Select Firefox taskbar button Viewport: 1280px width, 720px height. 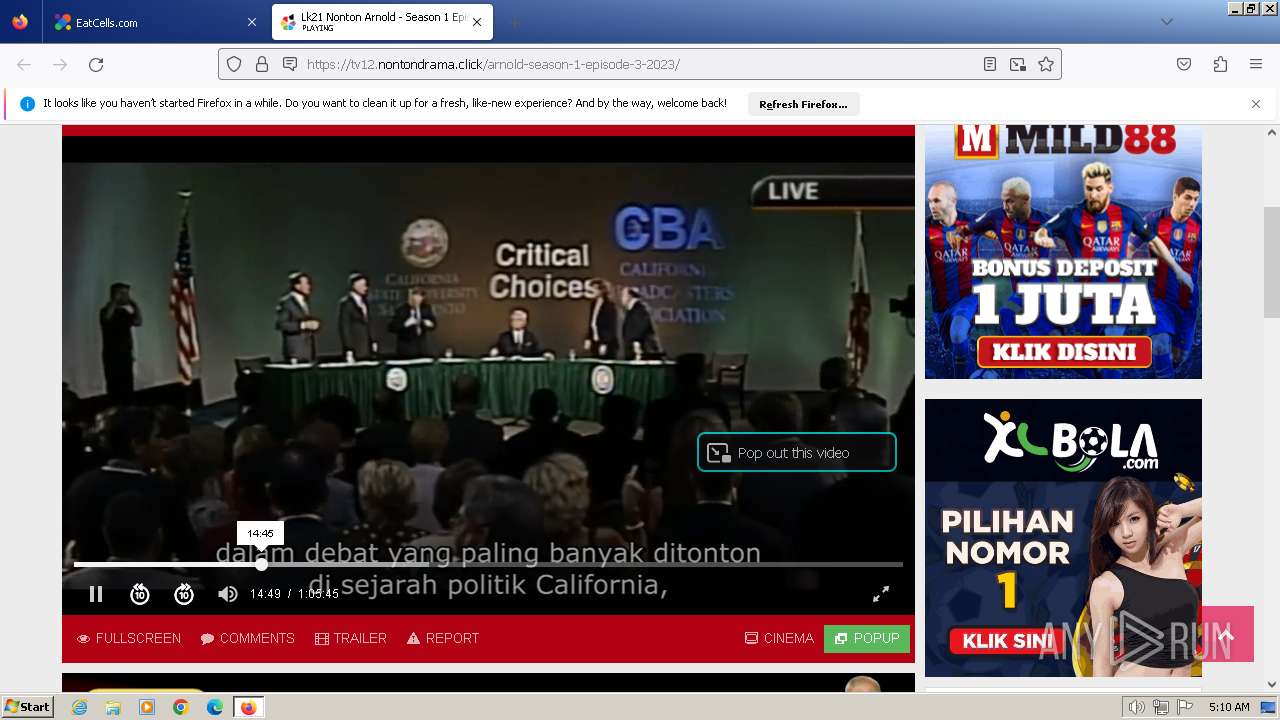[x=248, y=707]
